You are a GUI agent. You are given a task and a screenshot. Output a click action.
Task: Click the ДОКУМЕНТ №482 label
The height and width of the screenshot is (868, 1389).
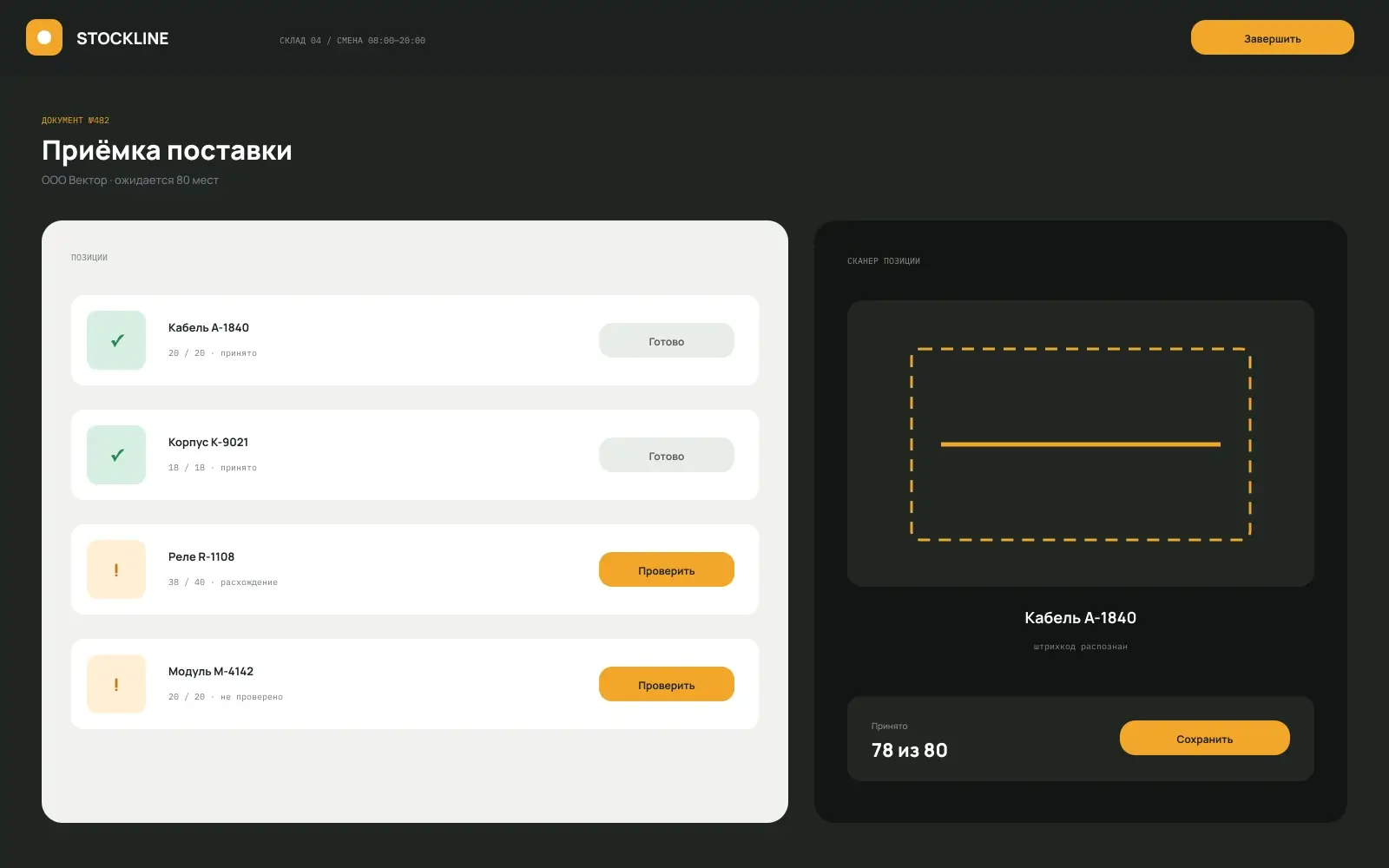tap(76, 121)
